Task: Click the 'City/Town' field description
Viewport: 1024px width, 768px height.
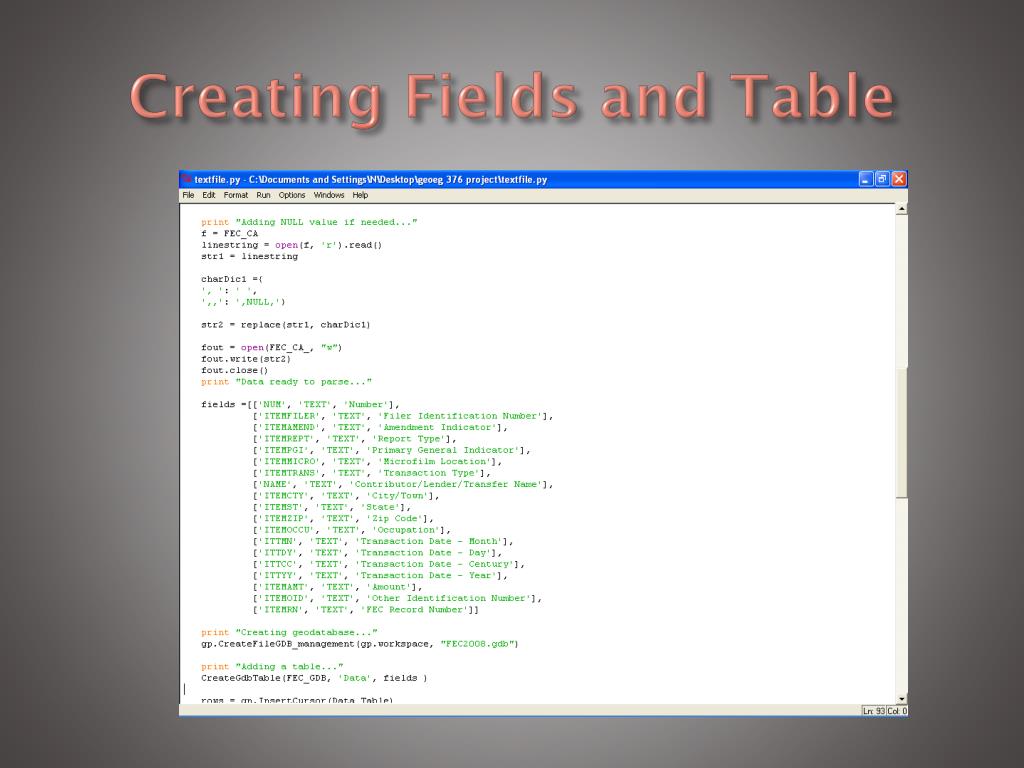Action: coord(400,496)
